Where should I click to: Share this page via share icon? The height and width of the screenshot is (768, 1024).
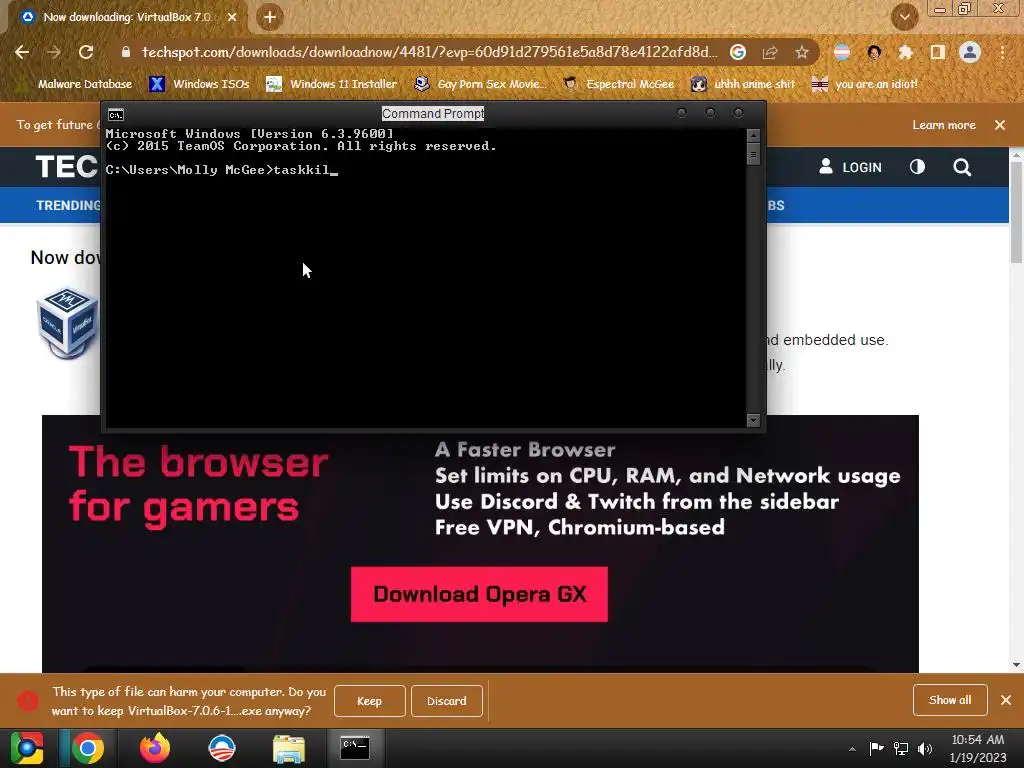770,52
